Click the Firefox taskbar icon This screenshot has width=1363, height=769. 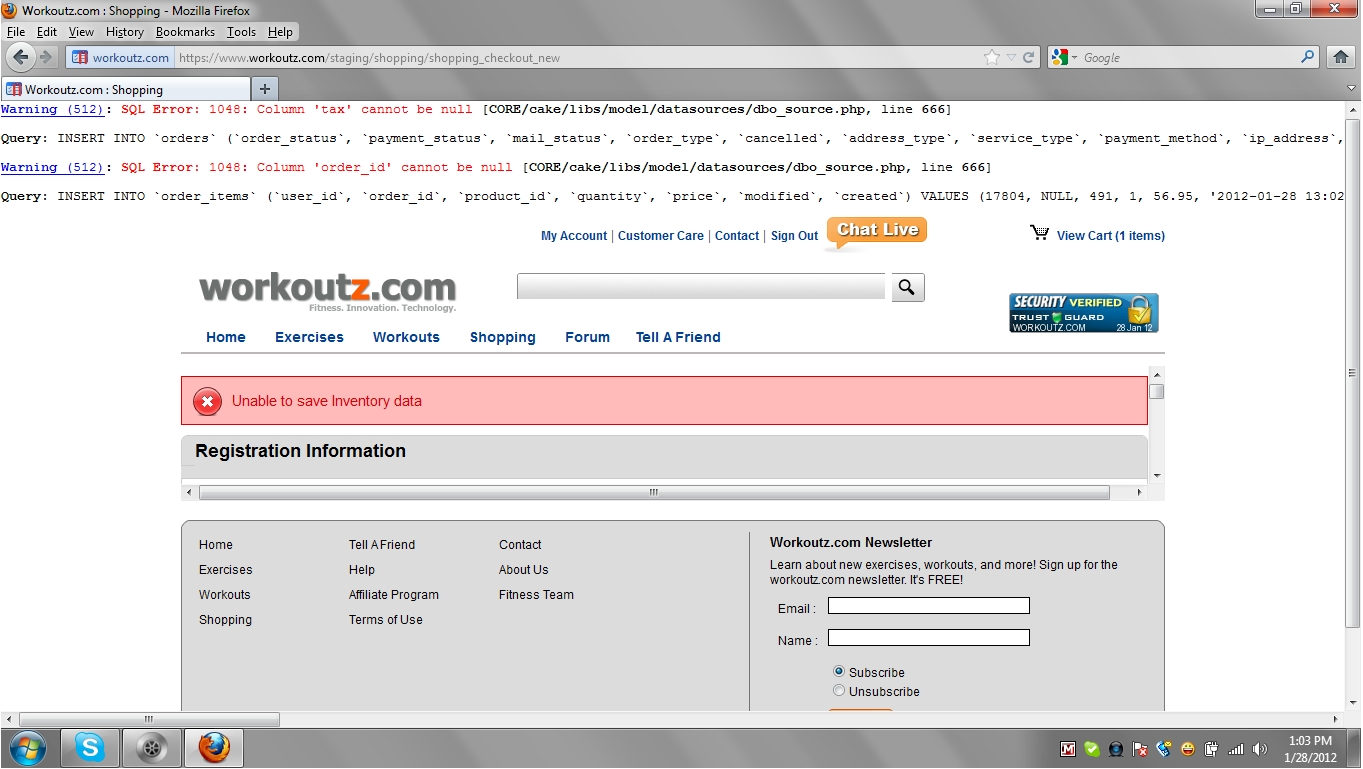tap(214, 748)
